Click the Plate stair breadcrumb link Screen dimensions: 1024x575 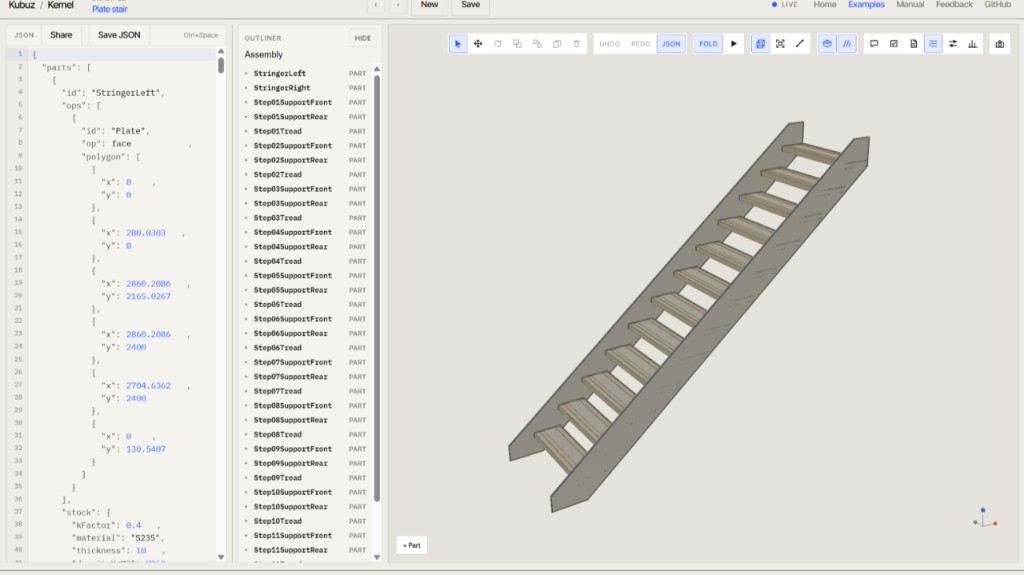coord(110,9)
